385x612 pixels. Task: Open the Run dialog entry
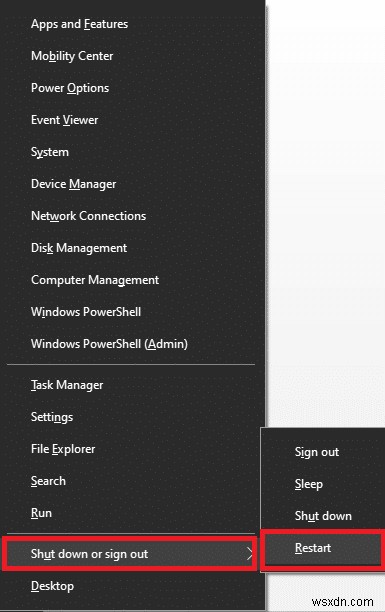tap(41, 513)
